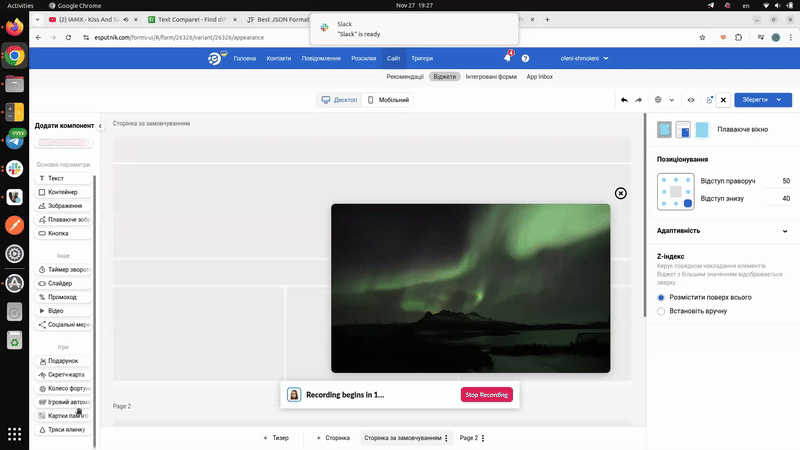Open the Інтегровані форми tab
Image resolution: width=800 pixels, height=450 pixels.
pos(491,77)
